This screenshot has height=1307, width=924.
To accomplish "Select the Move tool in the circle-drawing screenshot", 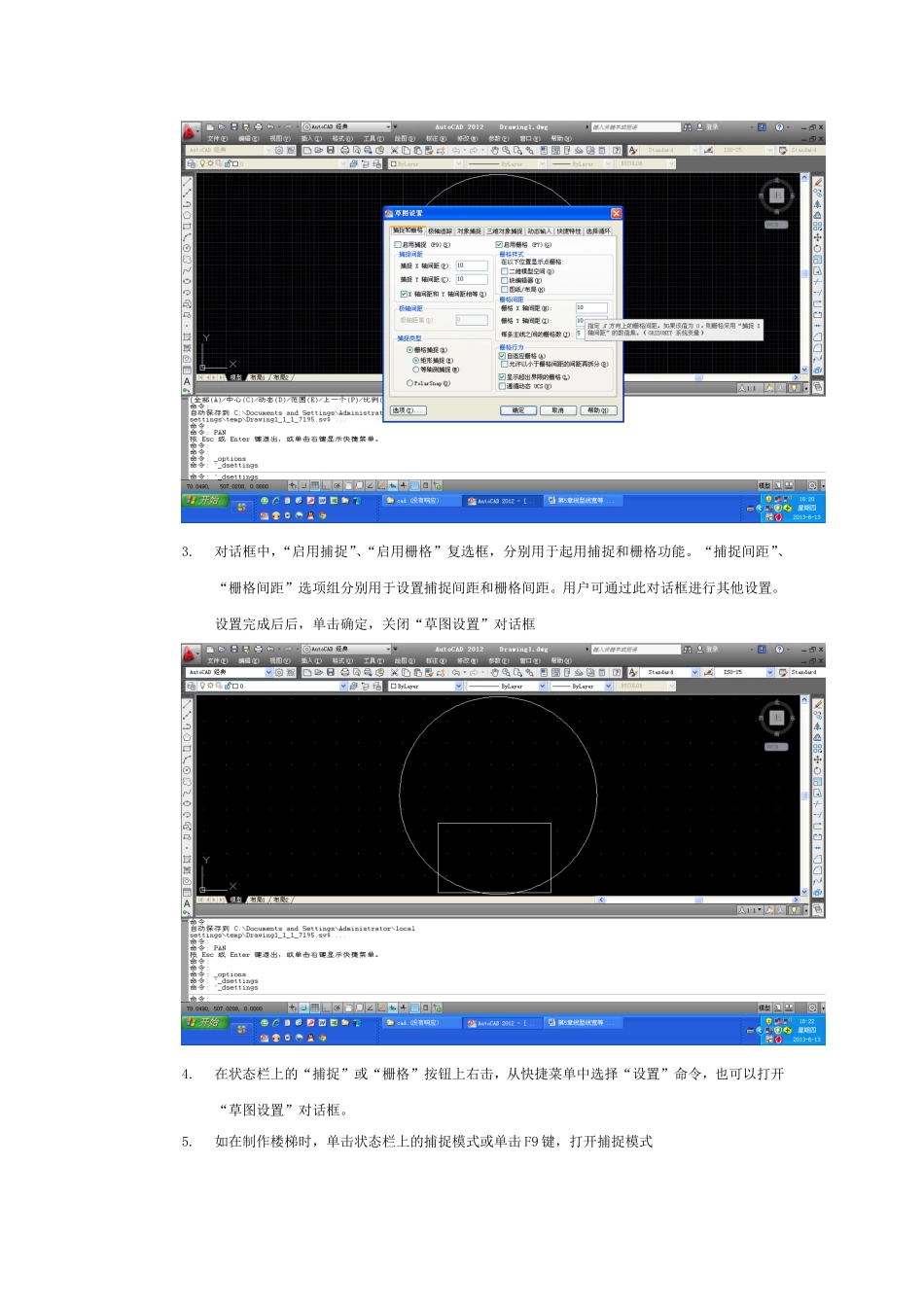I will [x=818, y=759].
